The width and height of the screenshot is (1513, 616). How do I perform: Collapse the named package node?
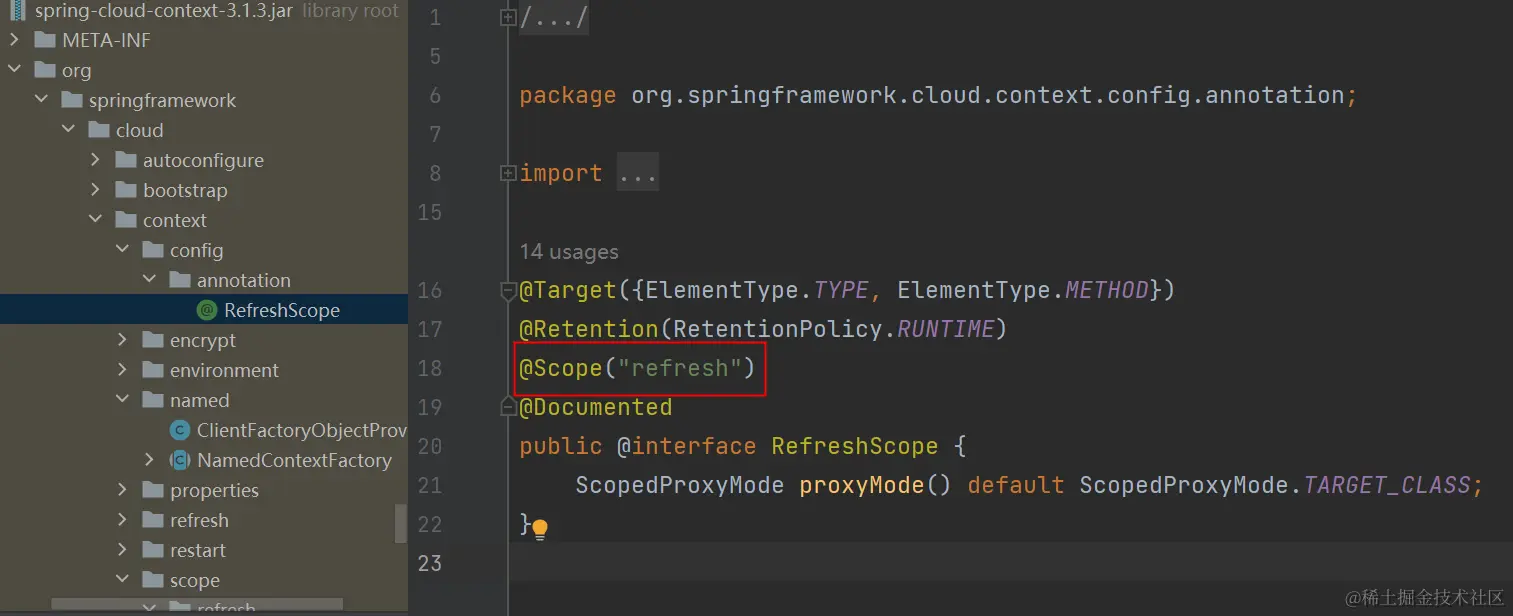(122, 400)
